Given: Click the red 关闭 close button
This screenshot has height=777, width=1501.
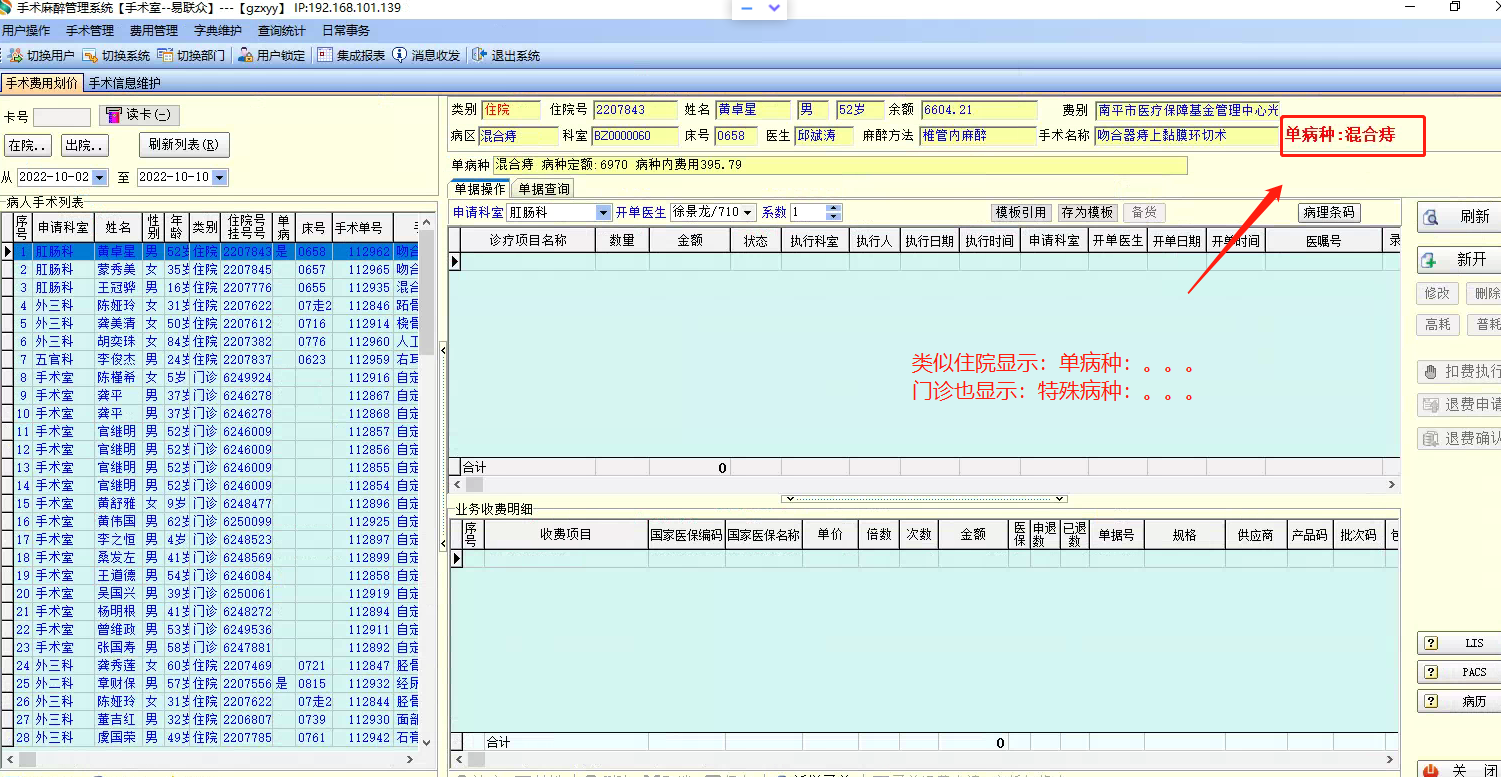Looking at the screenshot, I should [x=1459, y=770].
